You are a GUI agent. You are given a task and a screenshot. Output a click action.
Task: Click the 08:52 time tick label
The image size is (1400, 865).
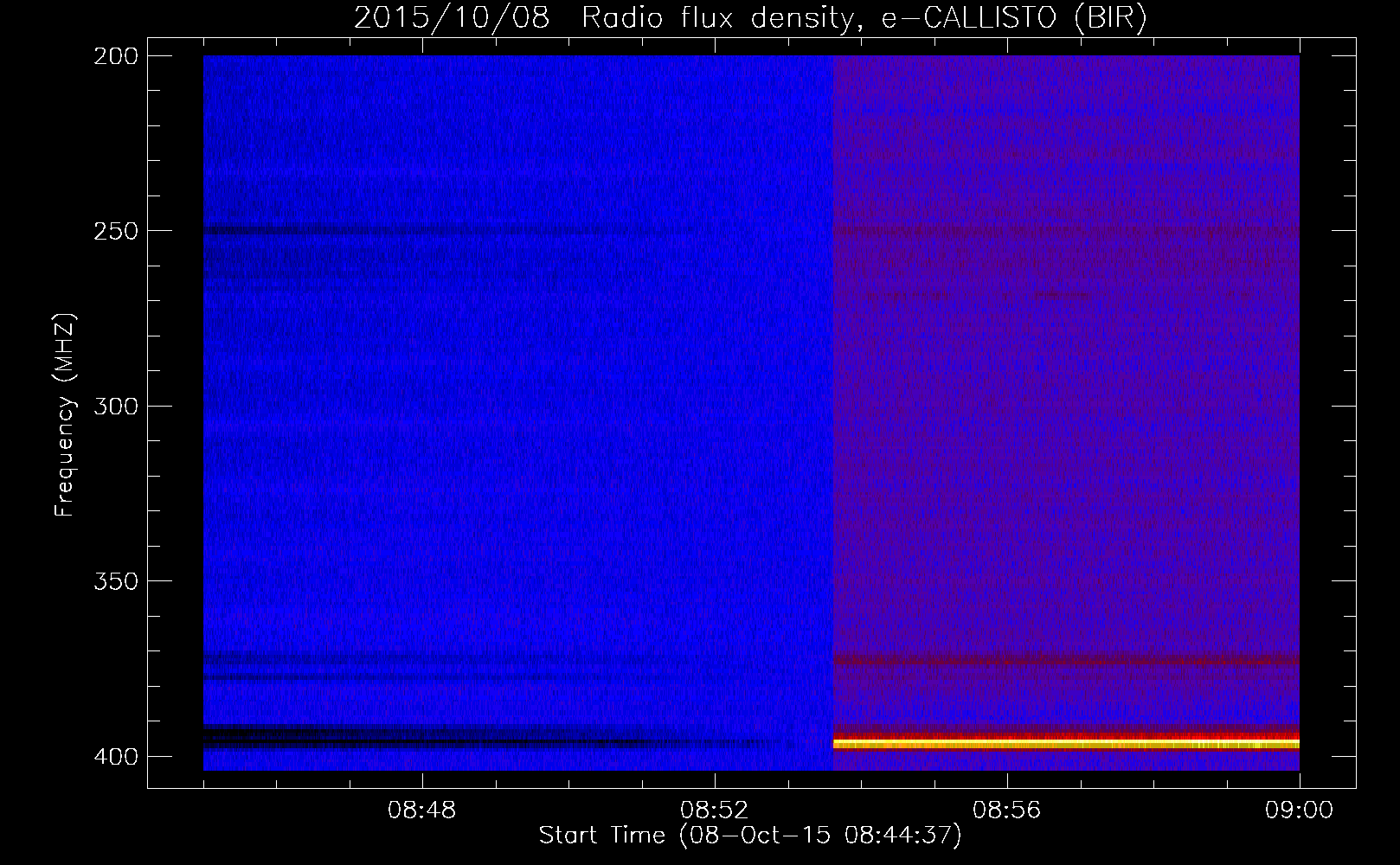[x=714, y=811]
